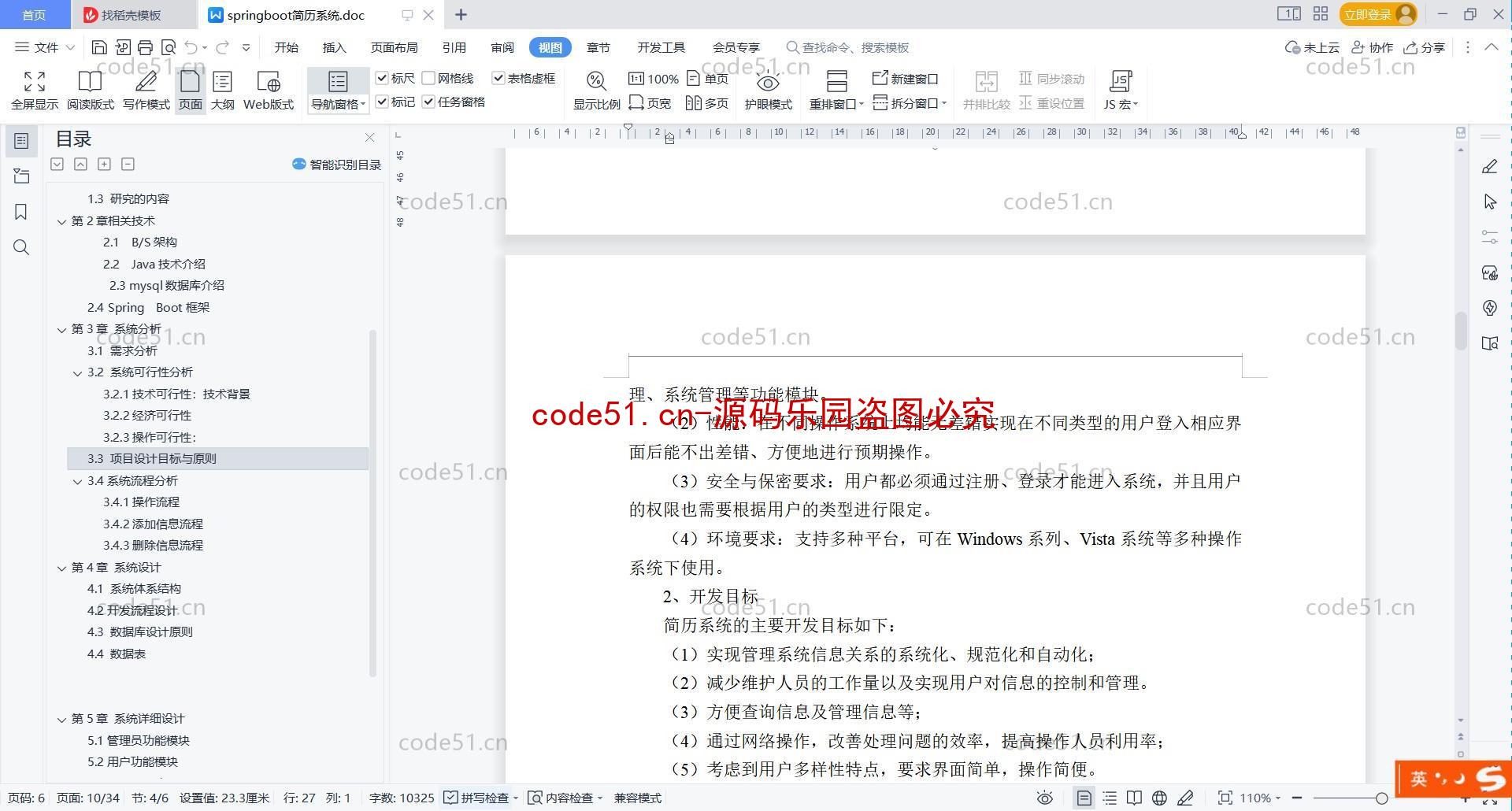Image resolution: width=1512 pixels, height=811 pixels.
Task: Undo the last action
Action: [191, 47]
